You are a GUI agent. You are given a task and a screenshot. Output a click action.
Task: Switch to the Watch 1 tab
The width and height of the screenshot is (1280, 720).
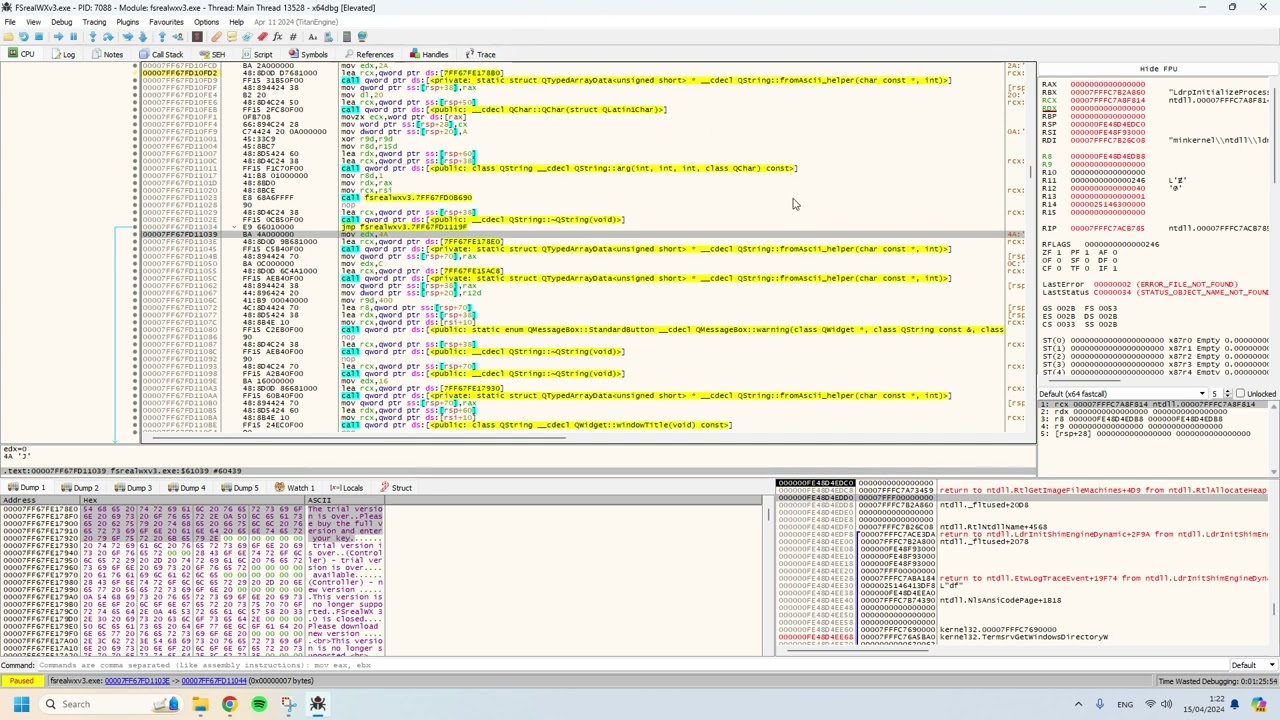294,488
